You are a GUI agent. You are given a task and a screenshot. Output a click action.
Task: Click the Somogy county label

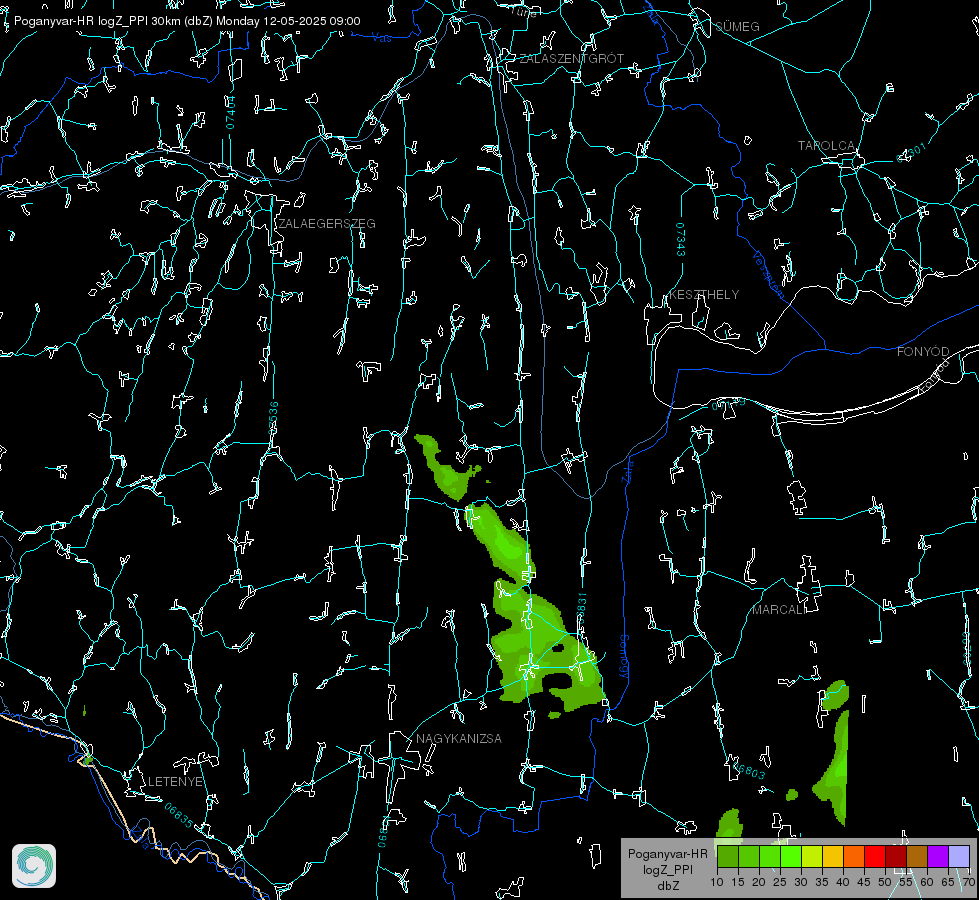tap(624, 657)
